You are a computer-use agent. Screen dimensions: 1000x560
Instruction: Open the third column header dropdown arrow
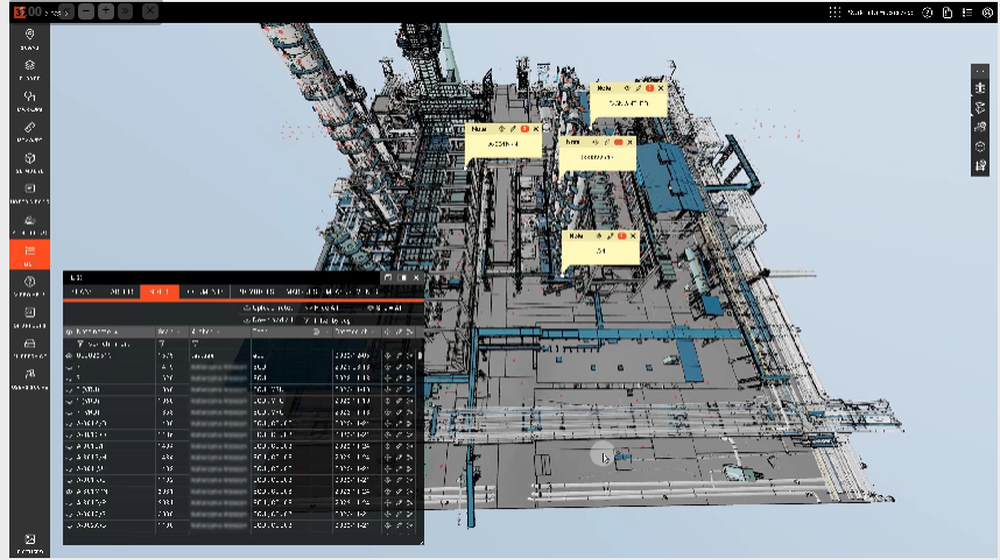coord(217,332)
